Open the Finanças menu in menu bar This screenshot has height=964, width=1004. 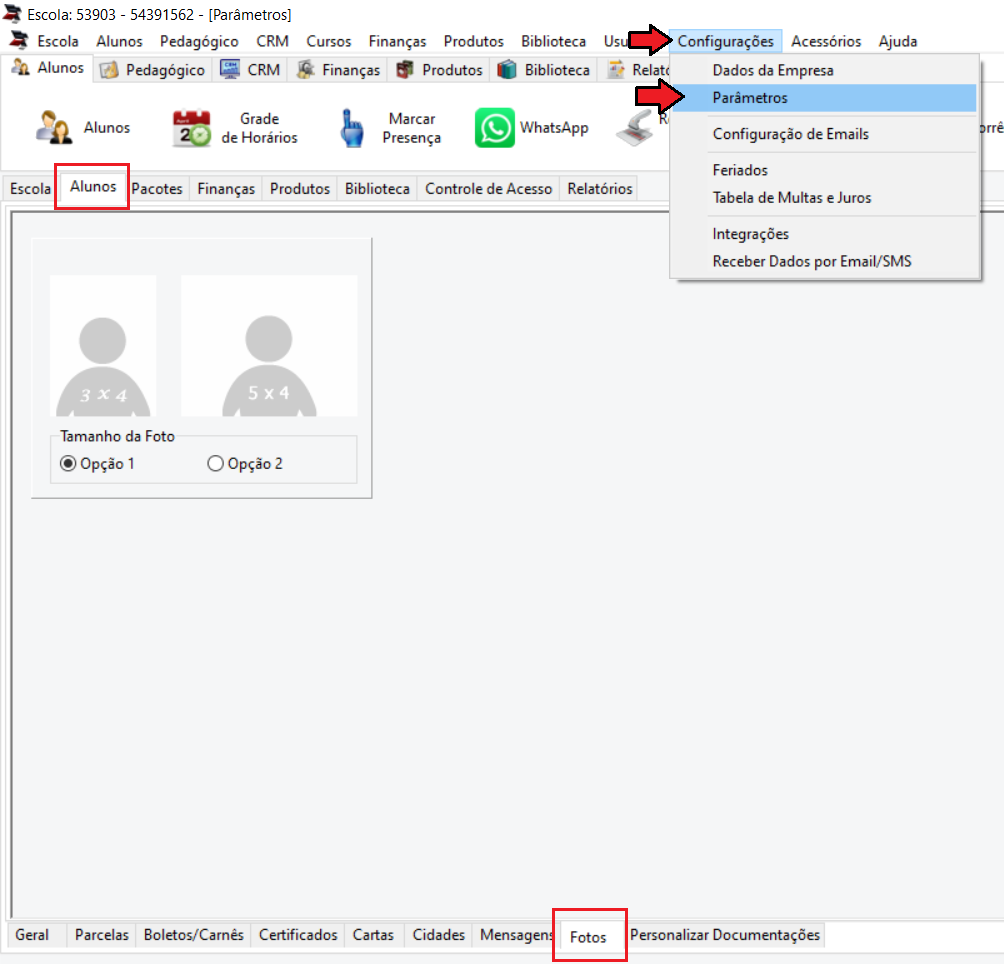tap(397, 41)
